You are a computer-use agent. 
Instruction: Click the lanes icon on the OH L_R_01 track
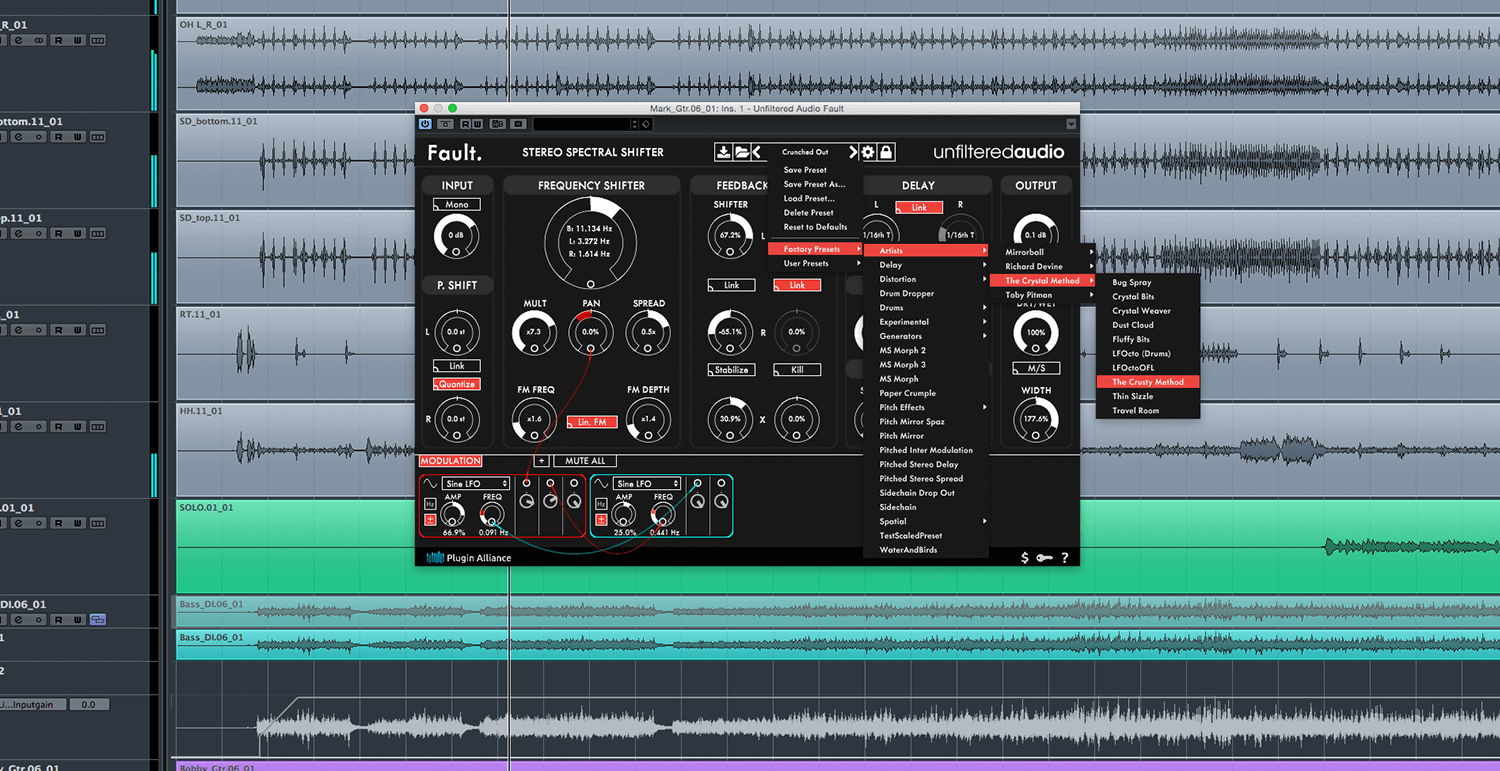coord(97,40)
